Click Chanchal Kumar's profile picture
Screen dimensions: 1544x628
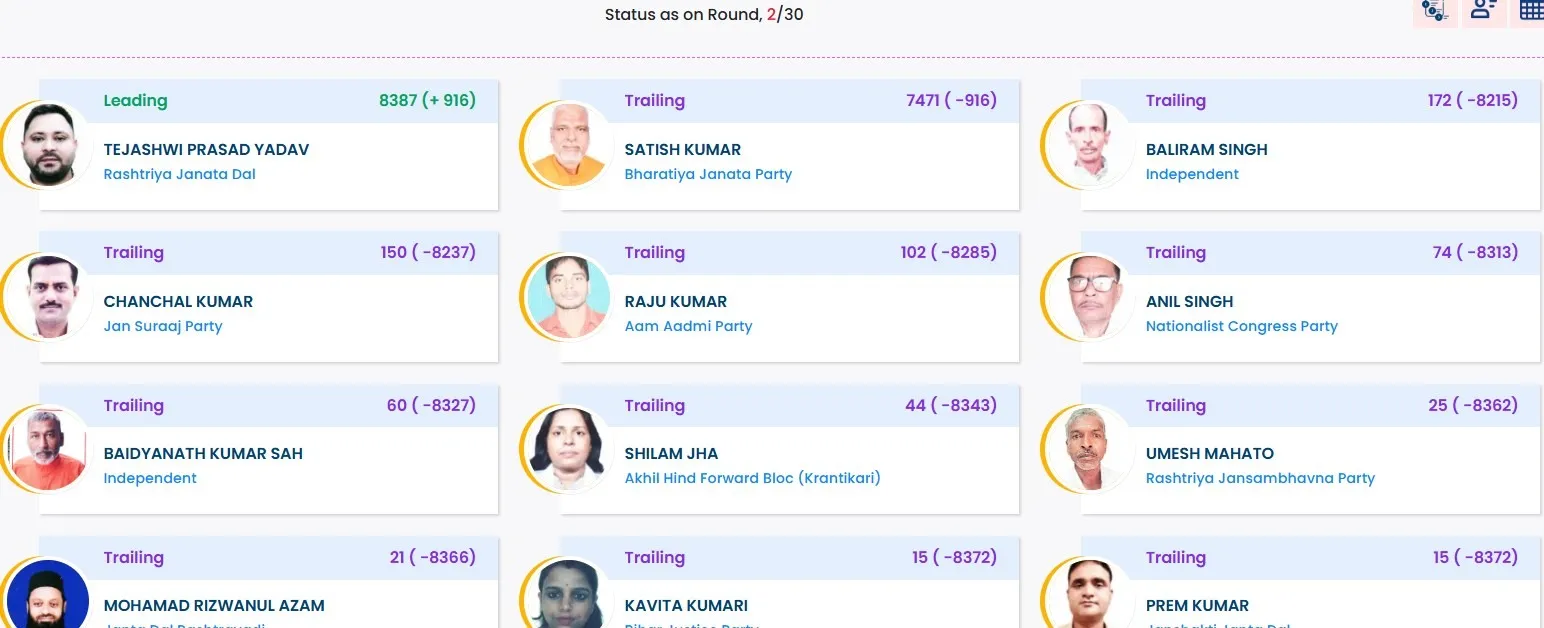pos(48,297)
